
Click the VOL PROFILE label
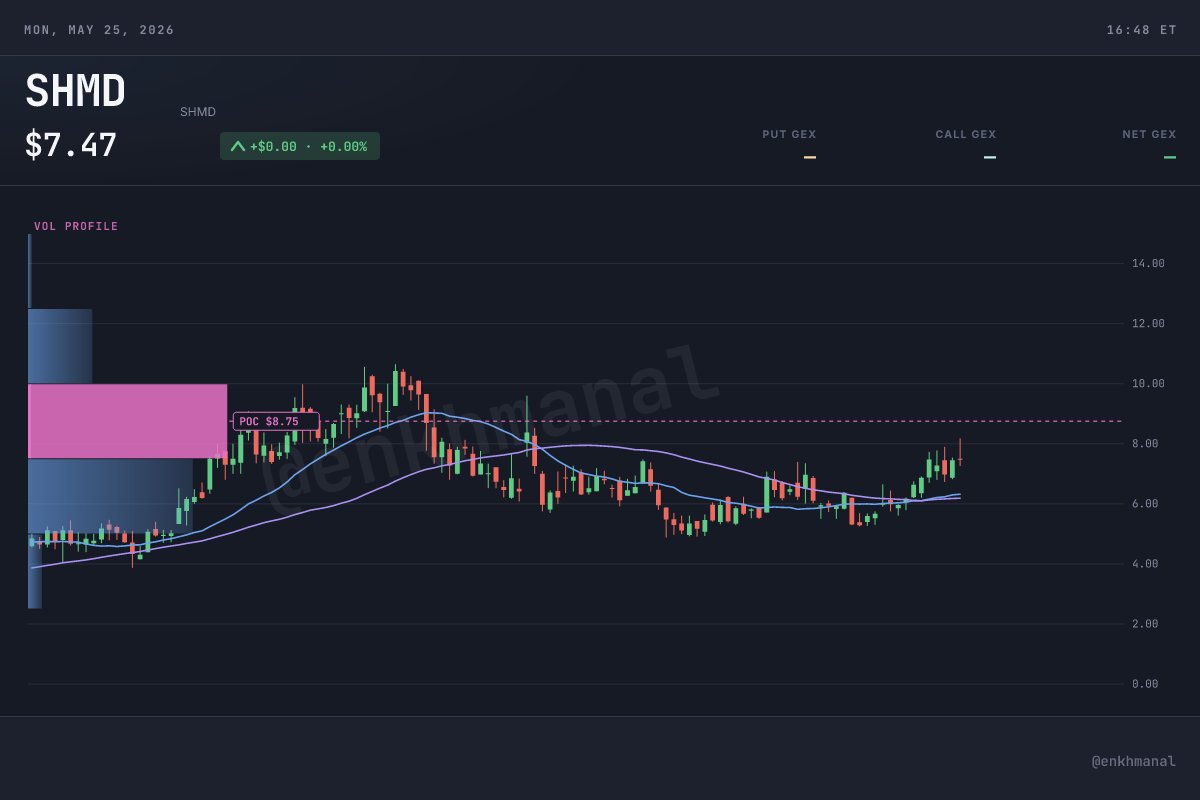point(76,226)
